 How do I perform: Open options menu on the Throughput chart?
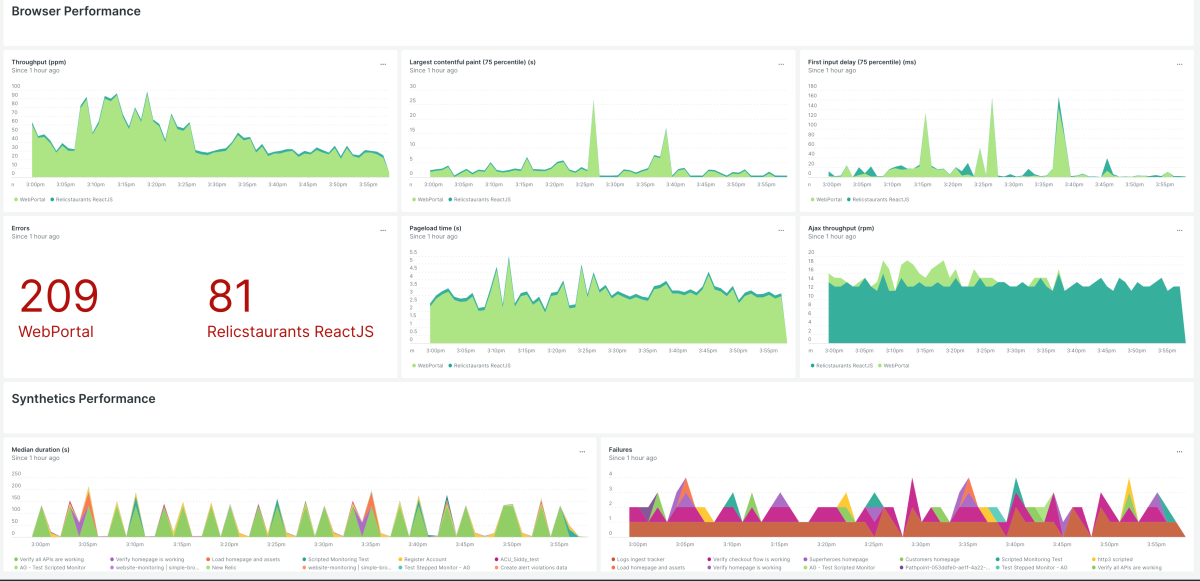click(383, 63)
